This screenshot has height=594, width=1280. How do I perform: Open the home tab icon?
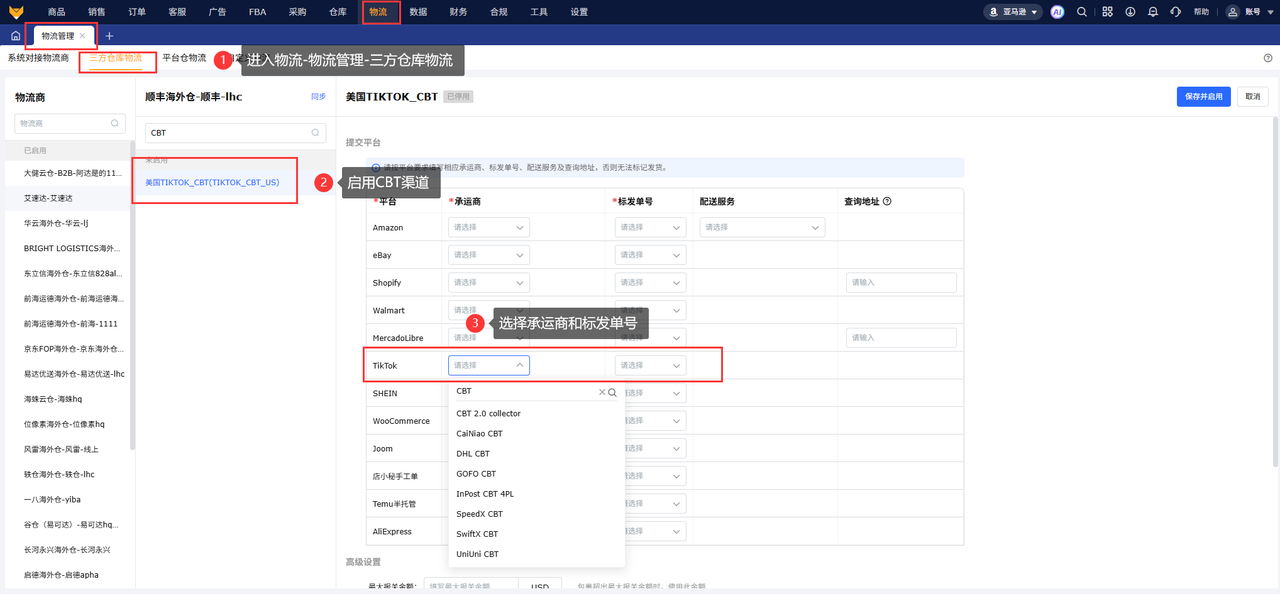15,36
